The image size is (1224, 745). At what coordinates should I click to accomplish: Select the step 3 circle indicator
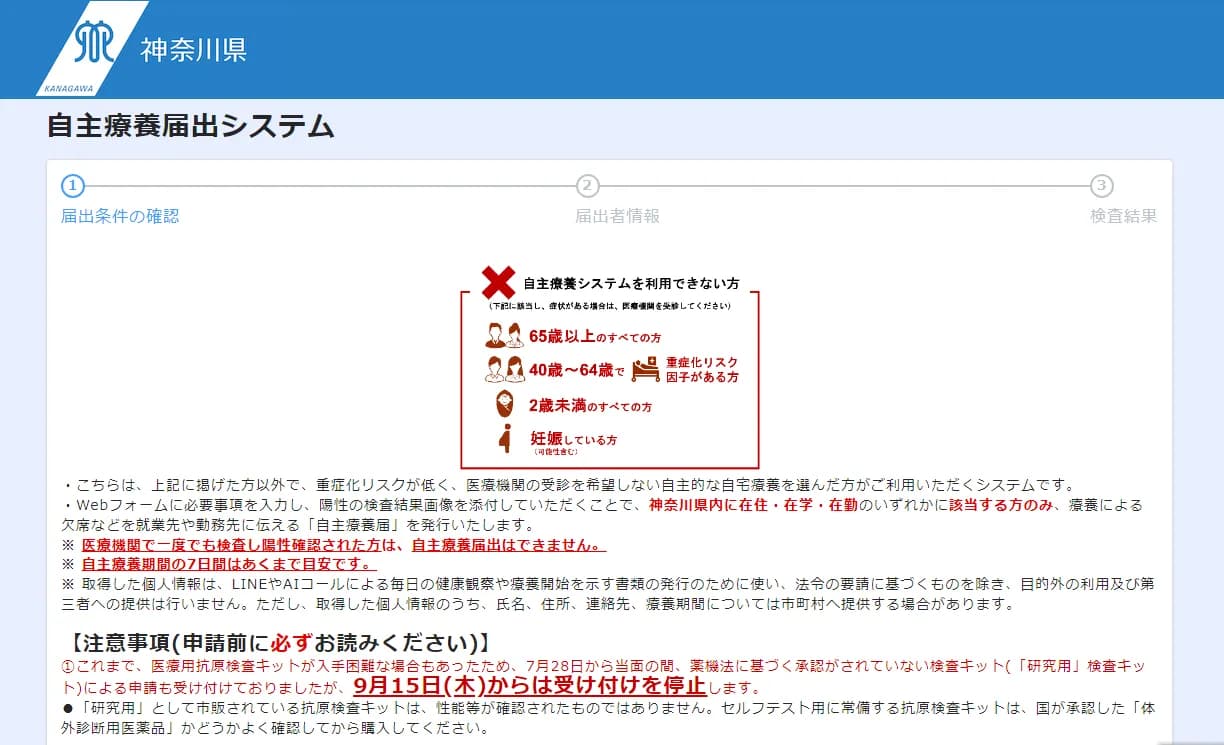pyautogui.click(x=1101, y=186)
